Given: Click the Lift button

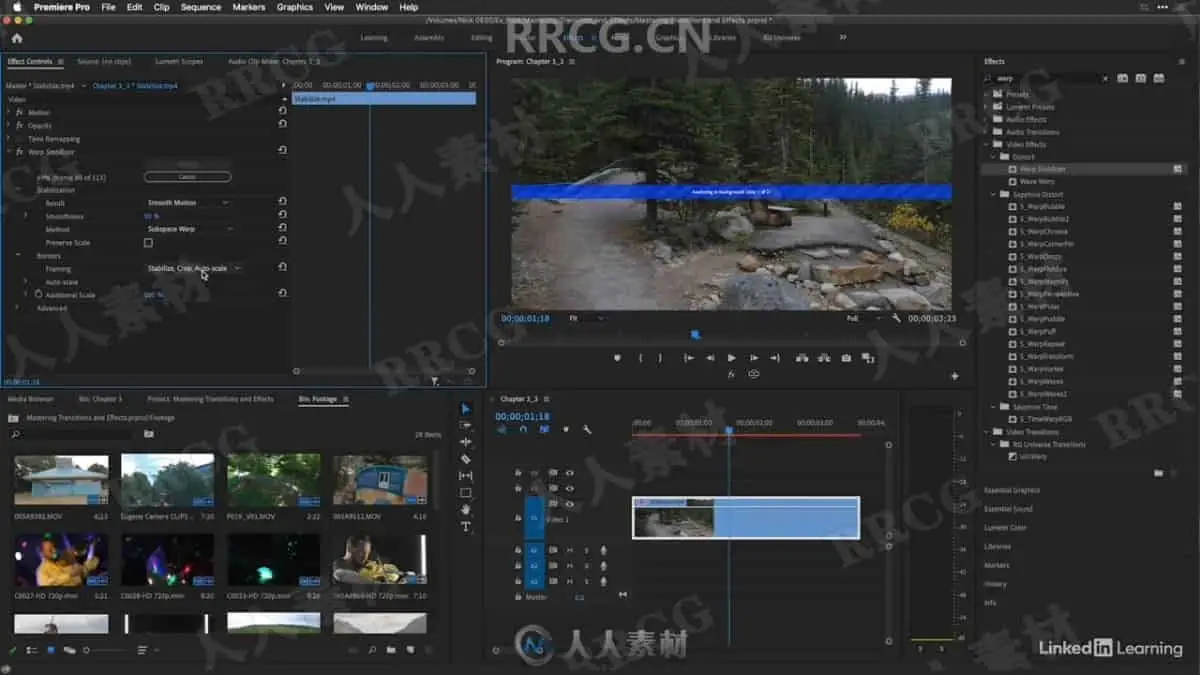Looking at the screenshot, I should click(802, 357).
